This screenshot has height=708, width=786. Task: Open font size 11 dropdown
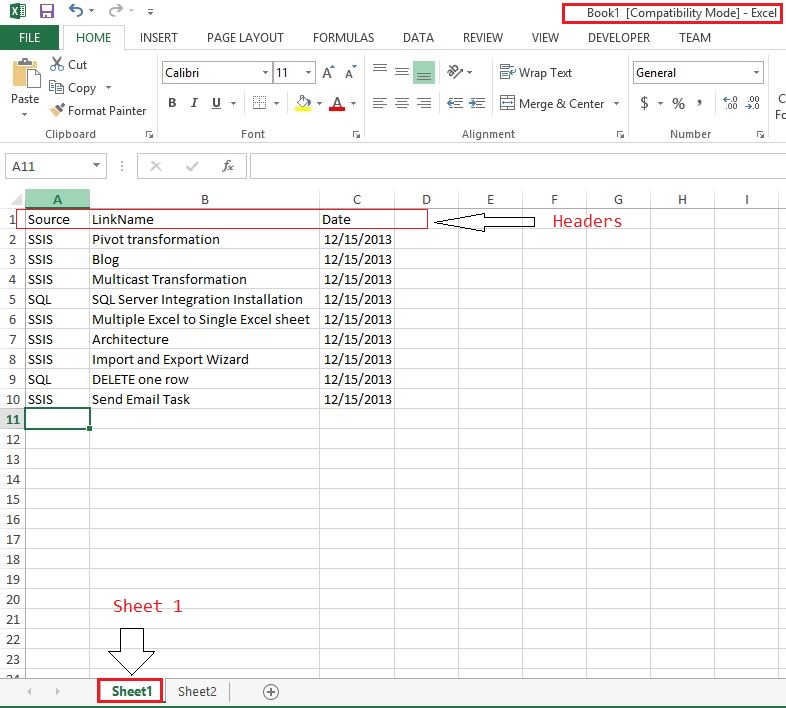[309, 73]
